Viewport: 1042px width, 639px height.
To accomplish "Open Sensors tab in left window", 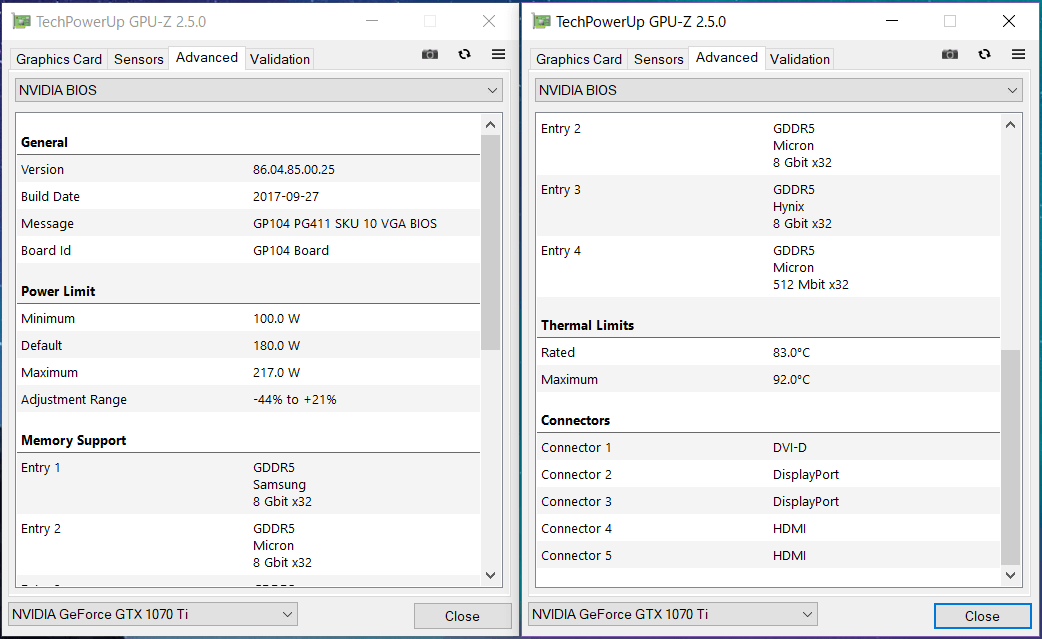I will (x=138, y=59).
